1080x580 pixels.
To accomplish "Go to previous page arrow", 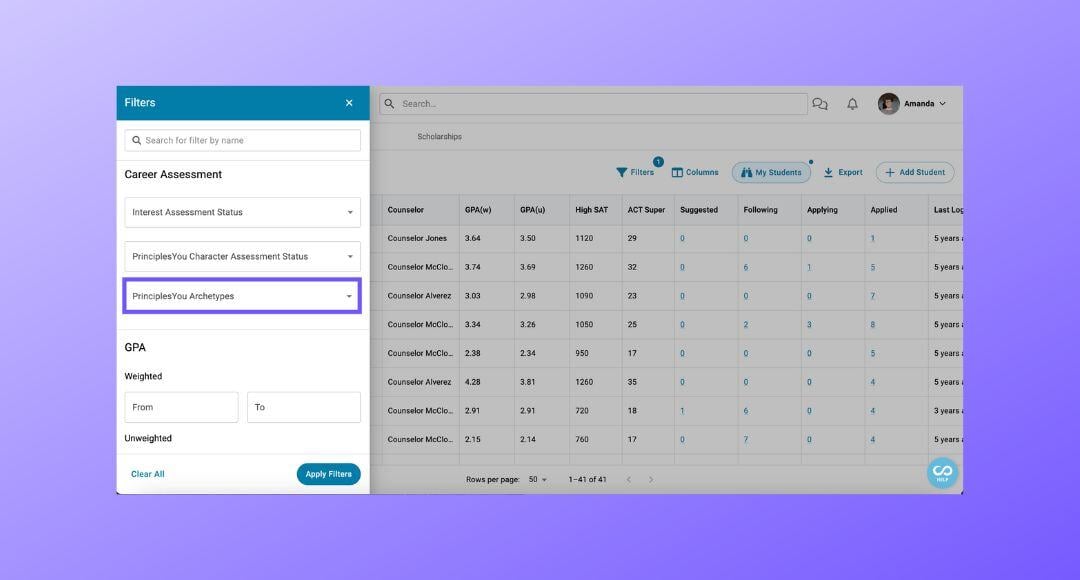I will [x=629, y=479].
